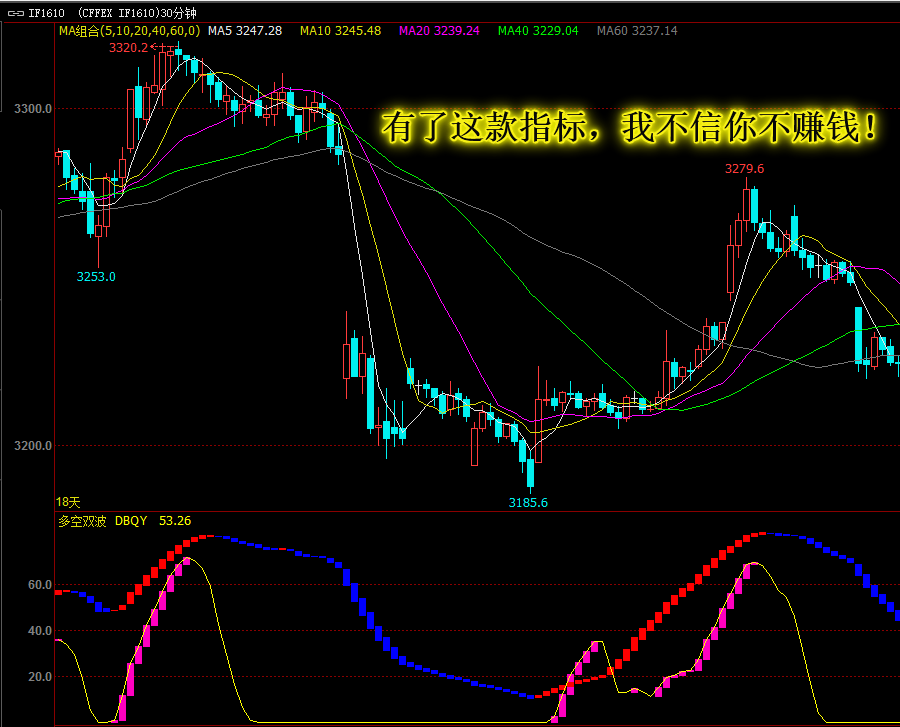The height and width of the screenshot is (727, 900).
Task: Open MA组合(5,10,20,40,60,0) indicator settings
Action: (130, 31)
